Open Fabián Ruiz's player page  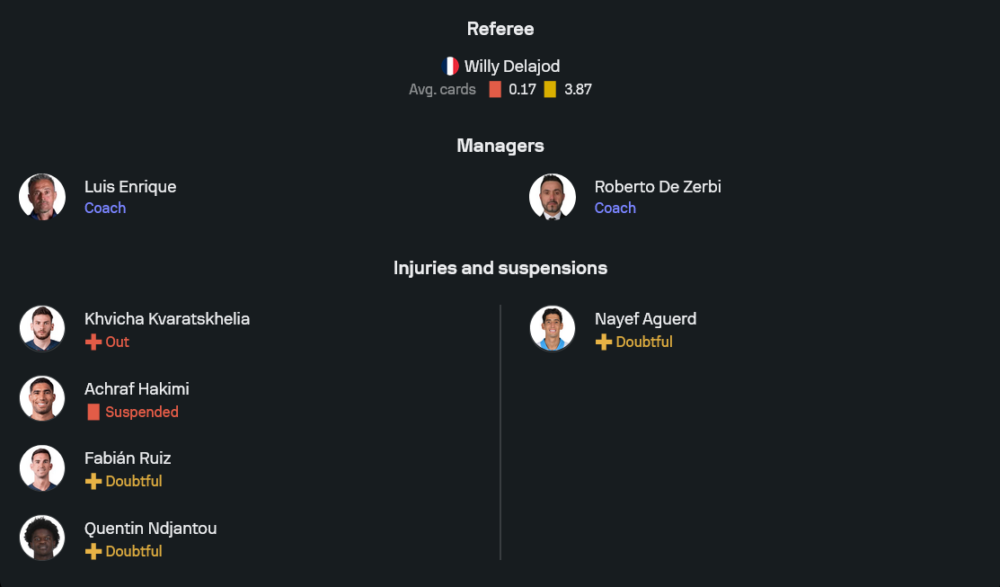pos(127,458)
